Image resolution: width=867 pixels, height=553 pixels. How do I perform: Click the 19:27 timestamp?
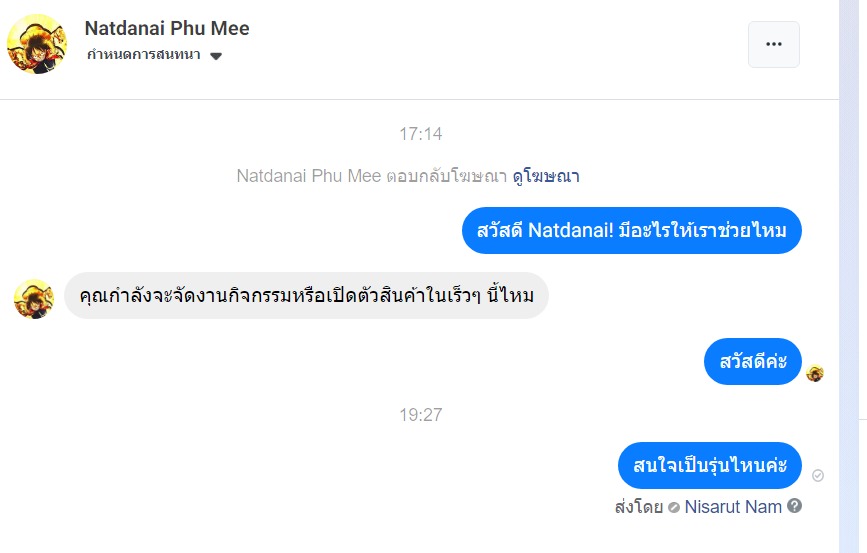[x=420, y=415]
